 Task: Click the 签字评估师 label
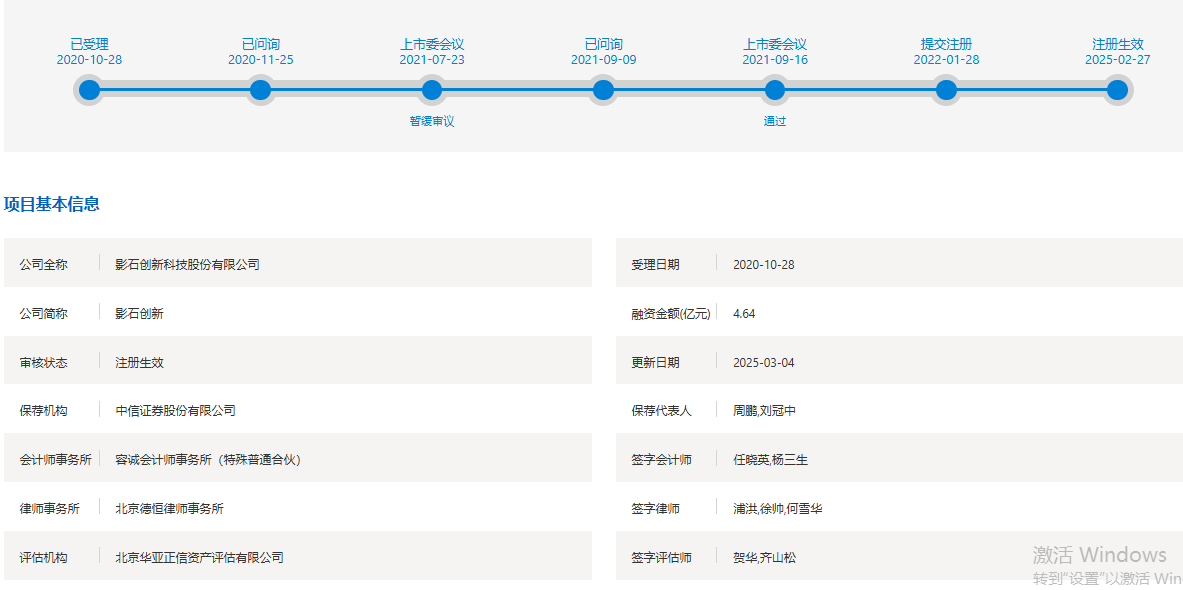pyautogui.click(x=661, y=558)
